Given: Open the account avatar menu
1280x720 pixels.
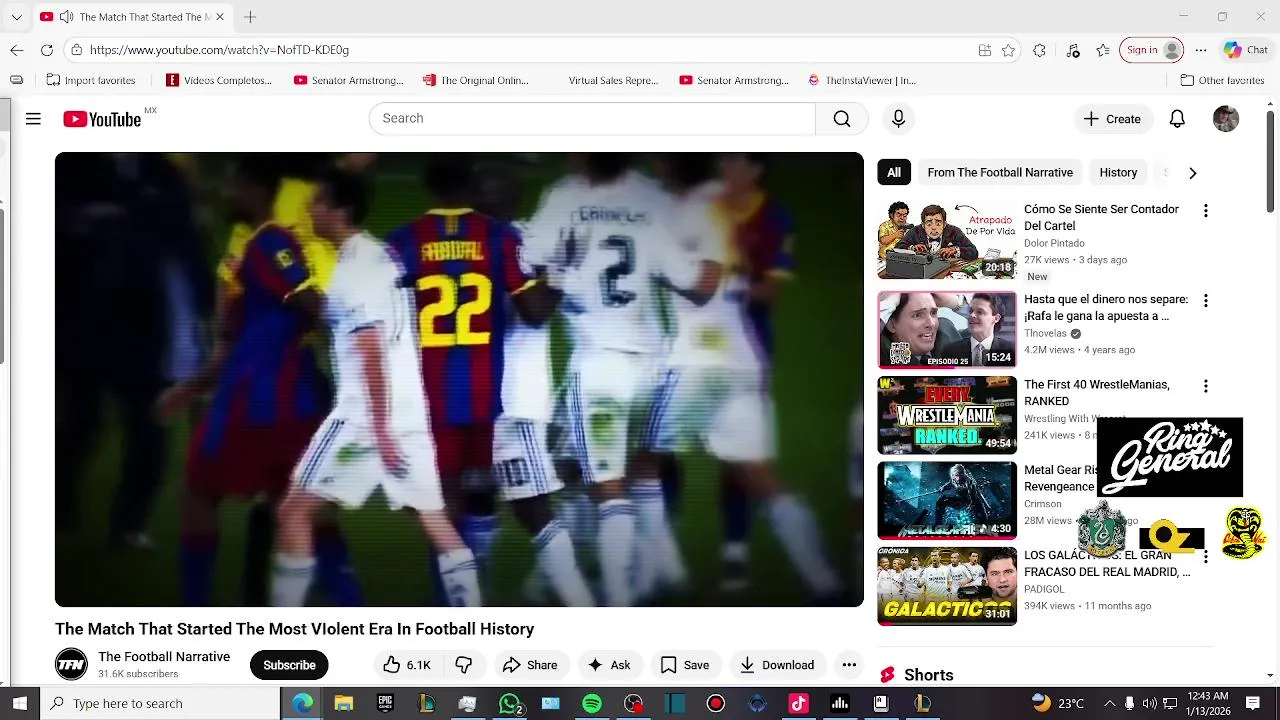Looking at the screenshot, I should pyautogui.click(x=1225, y=119).
